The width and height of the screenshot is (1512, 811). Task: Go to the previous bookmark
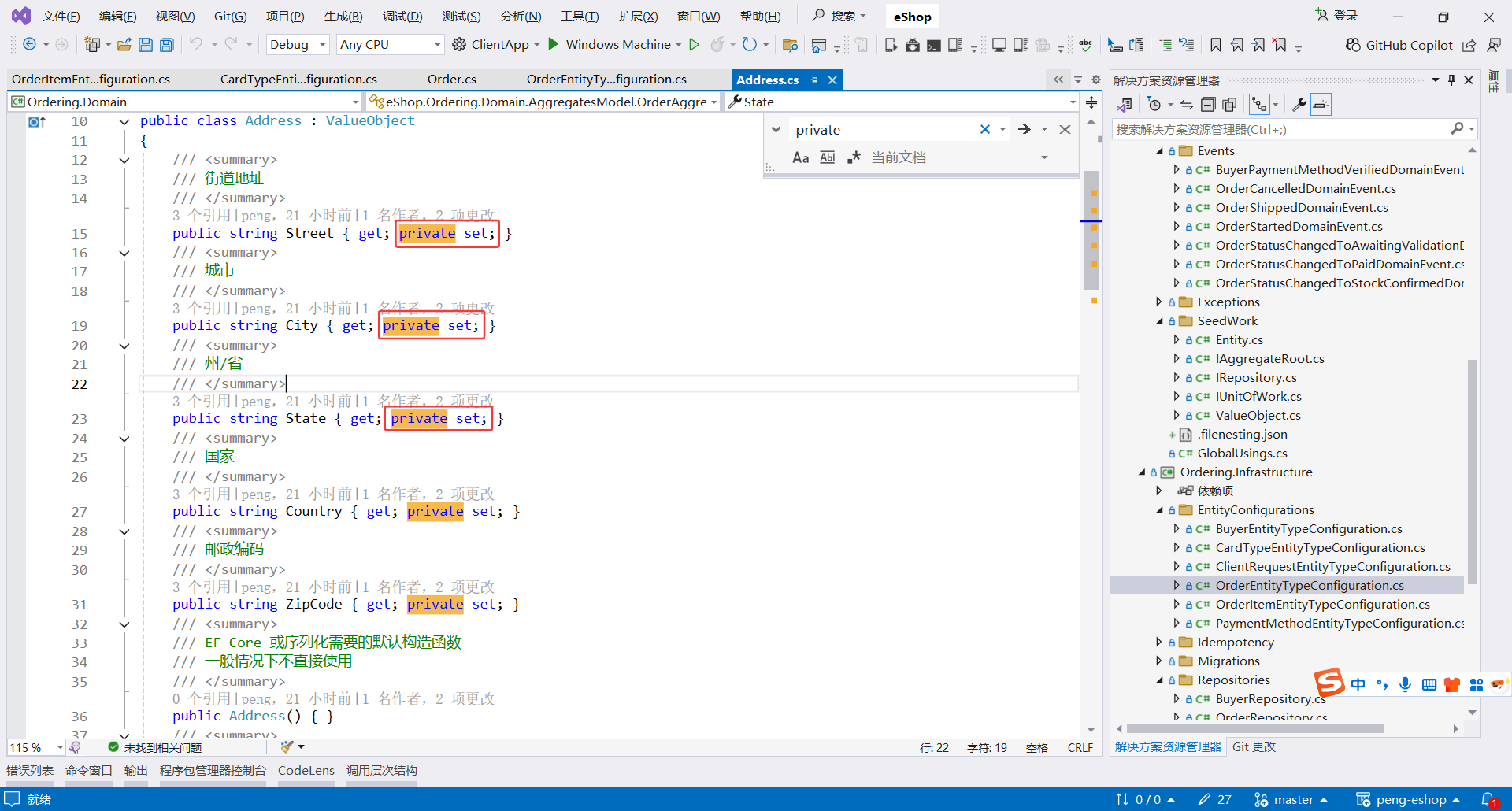(1237, 45)
